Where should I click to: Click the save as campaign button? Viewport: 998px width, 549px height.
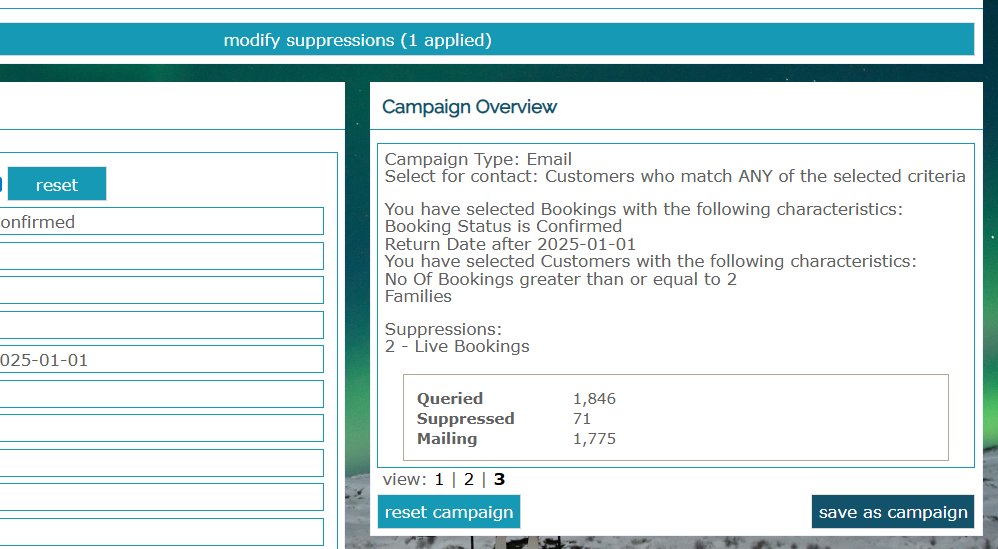tap(893, 512)
